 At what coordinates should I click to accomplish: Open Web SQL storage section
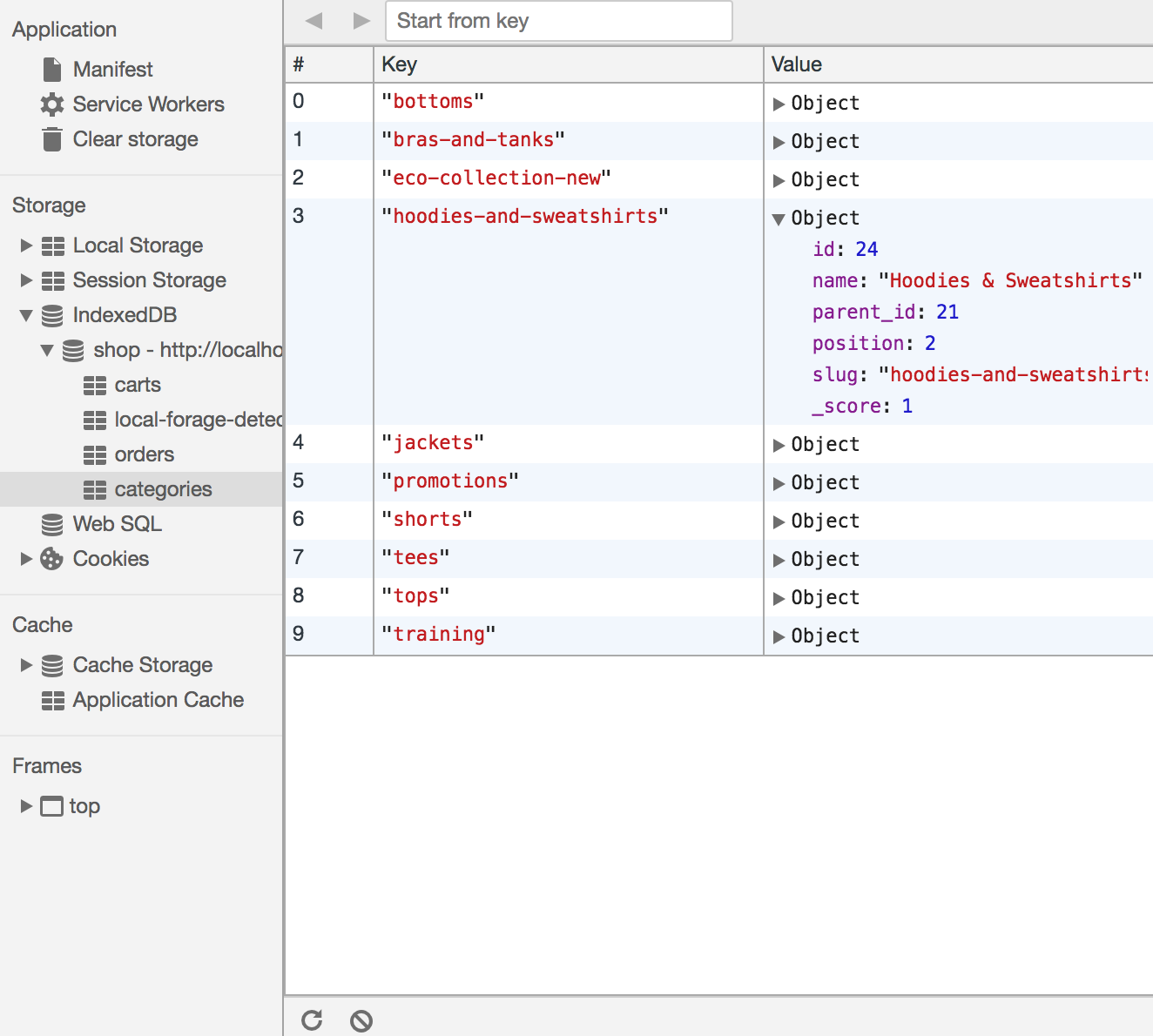click(x=117, y=524)
